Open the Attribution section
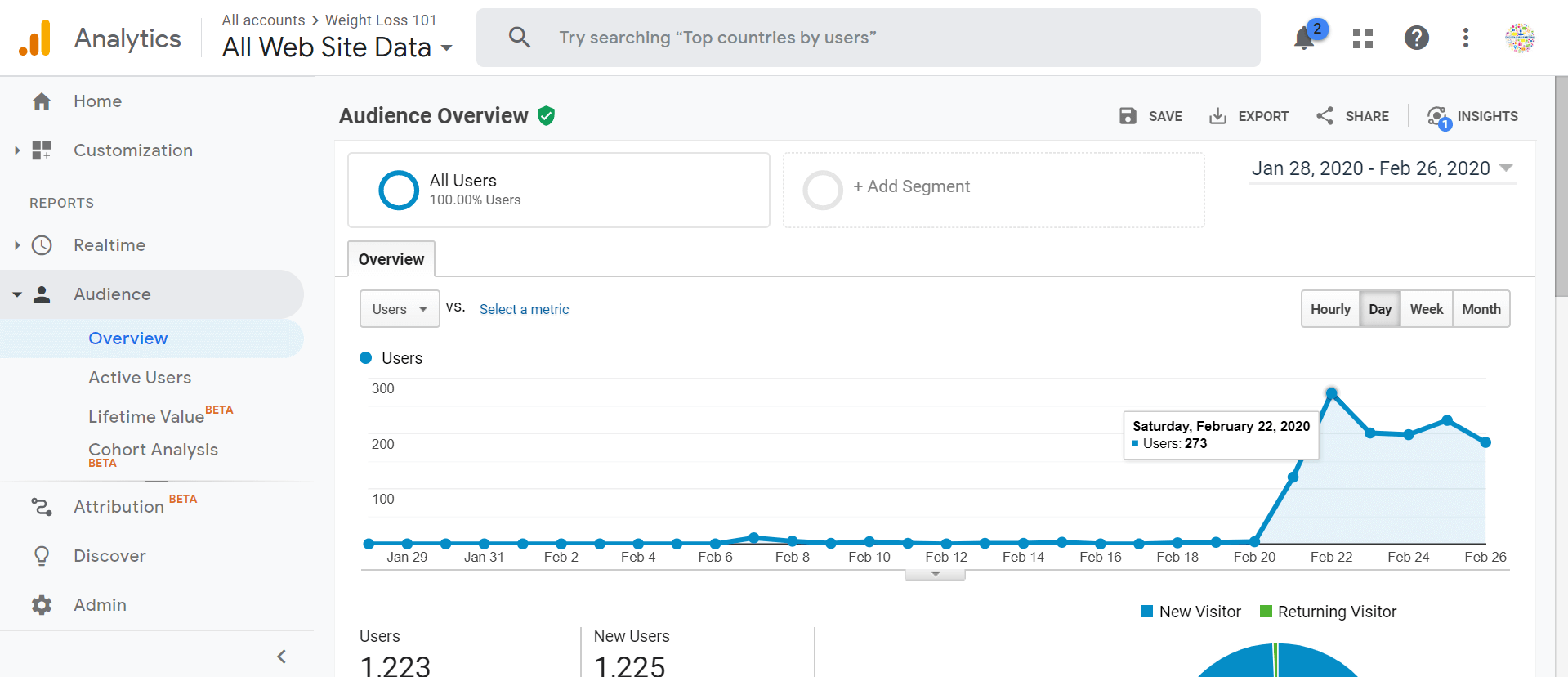The height and width of the screenshot is (677, 1568). pos(118,507)
